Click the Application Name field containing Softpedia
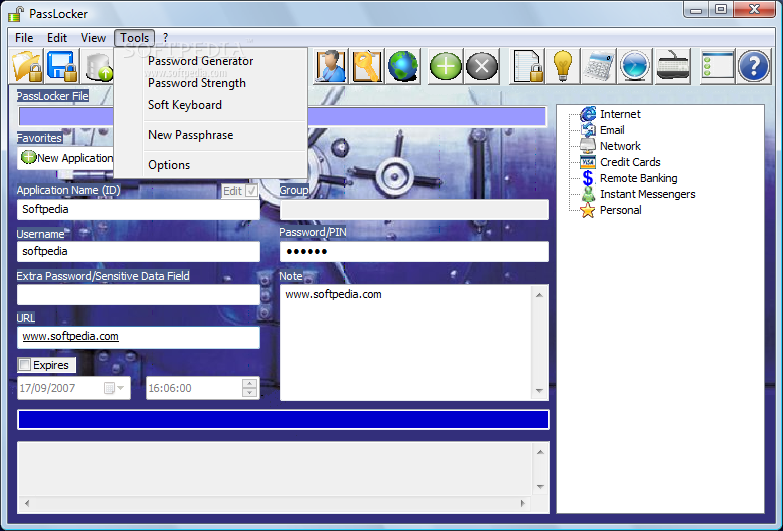 [x=138, y=209]
